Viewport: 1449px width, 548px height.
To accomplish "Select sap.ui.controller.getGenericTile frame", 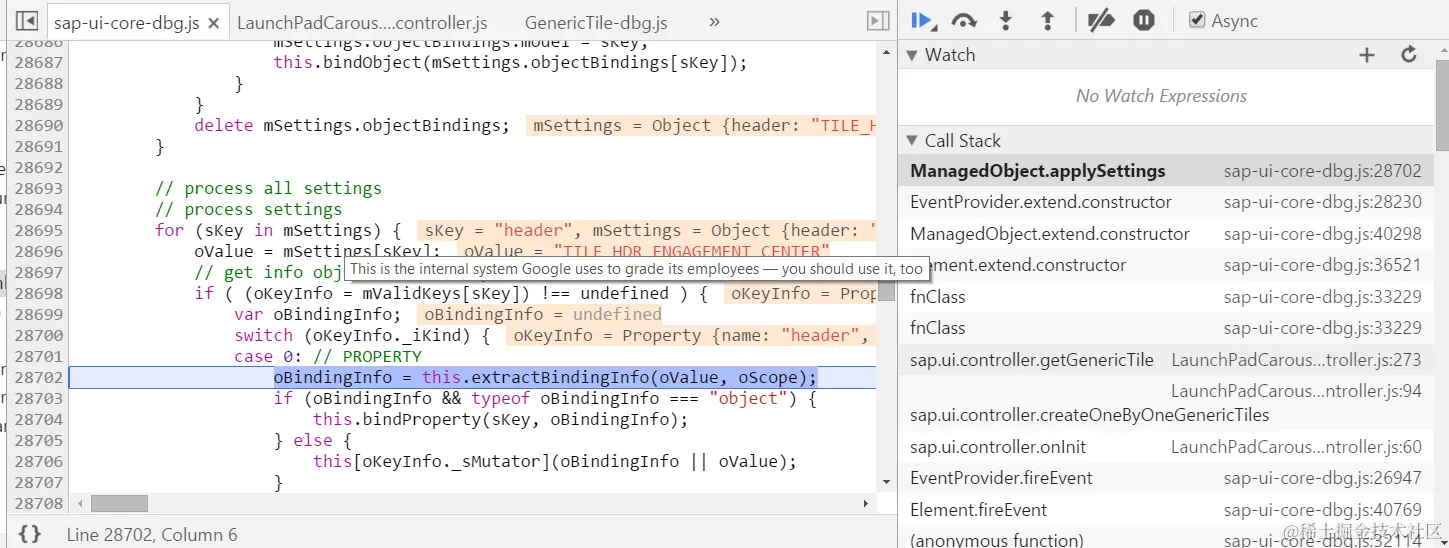I will [1166, 360].
